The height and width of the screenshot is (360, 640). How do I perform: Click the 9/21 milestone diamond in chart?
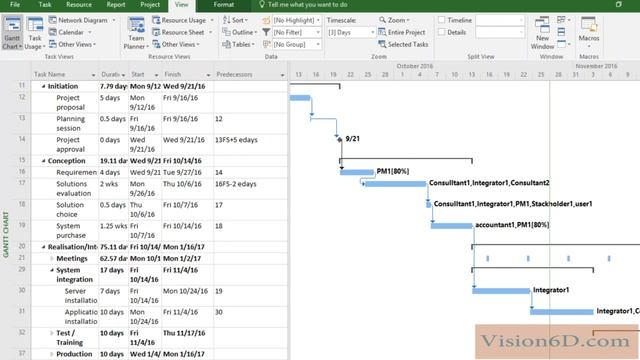tap(340, 140)
